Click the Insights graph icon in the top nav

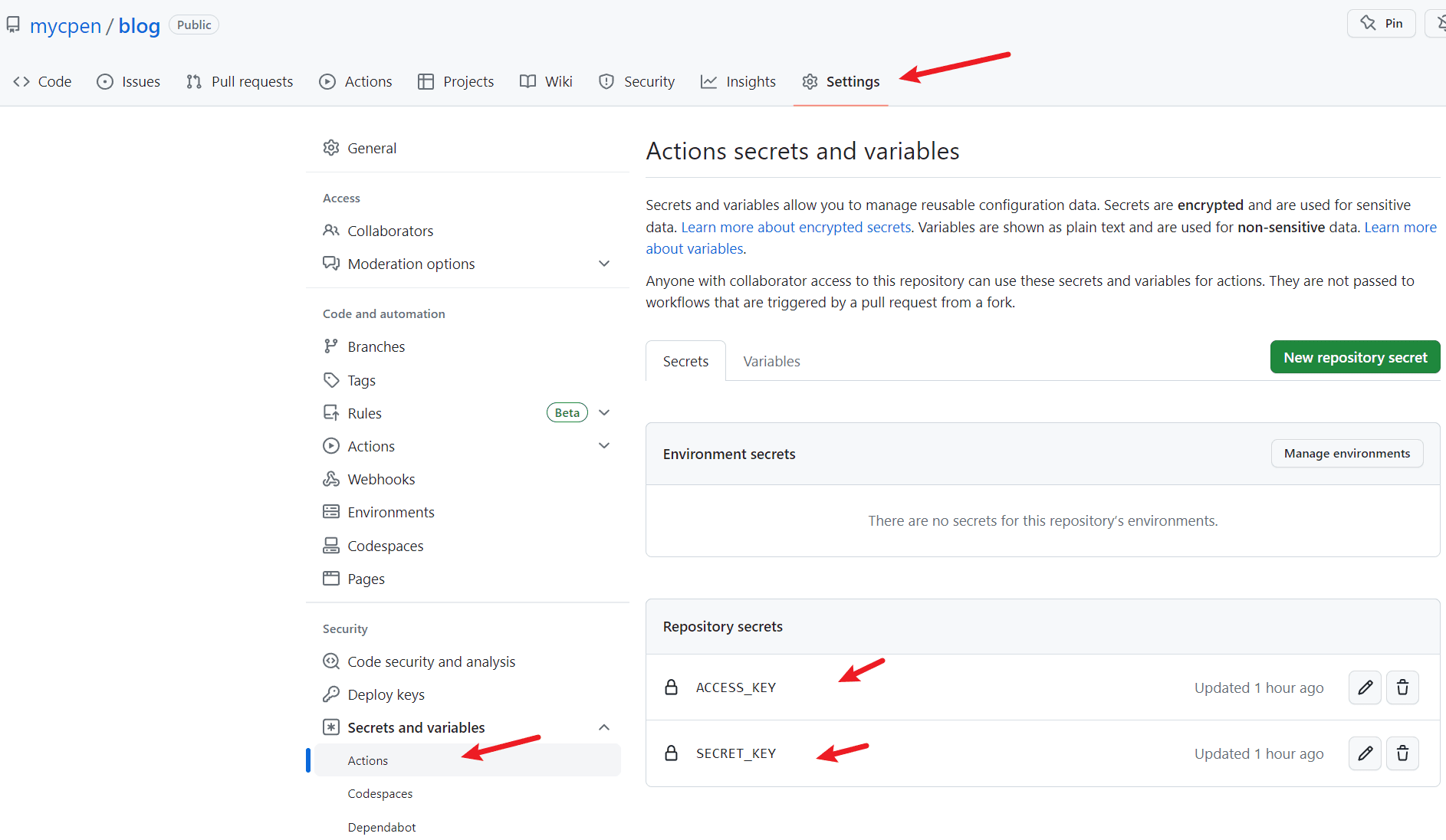click(x=708, y=81)
